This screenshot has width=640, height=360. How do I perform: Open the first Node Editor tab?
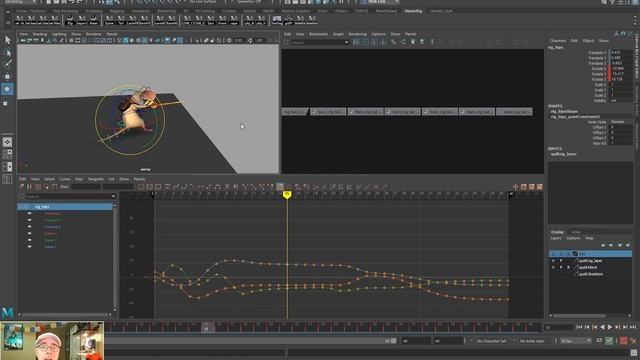point(294,112)
